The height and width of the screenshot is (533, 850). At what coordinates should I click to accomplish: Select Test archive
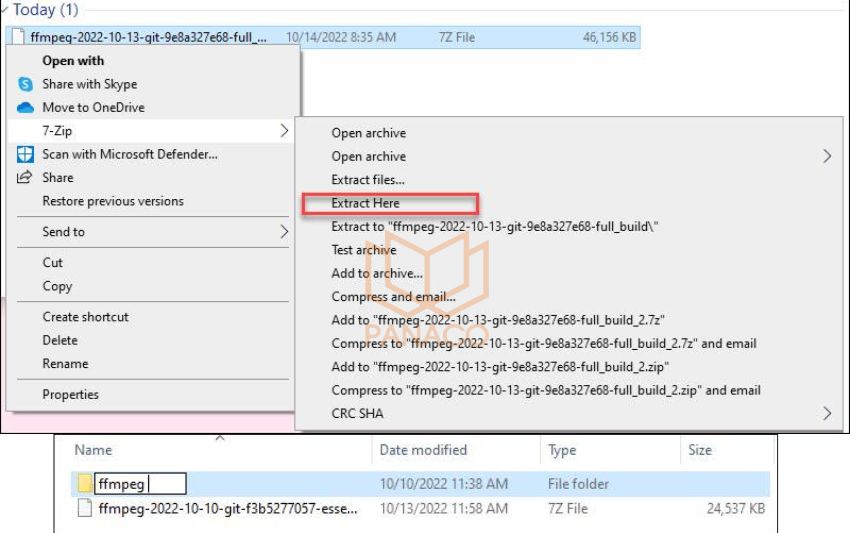click(x=364, y=249)
